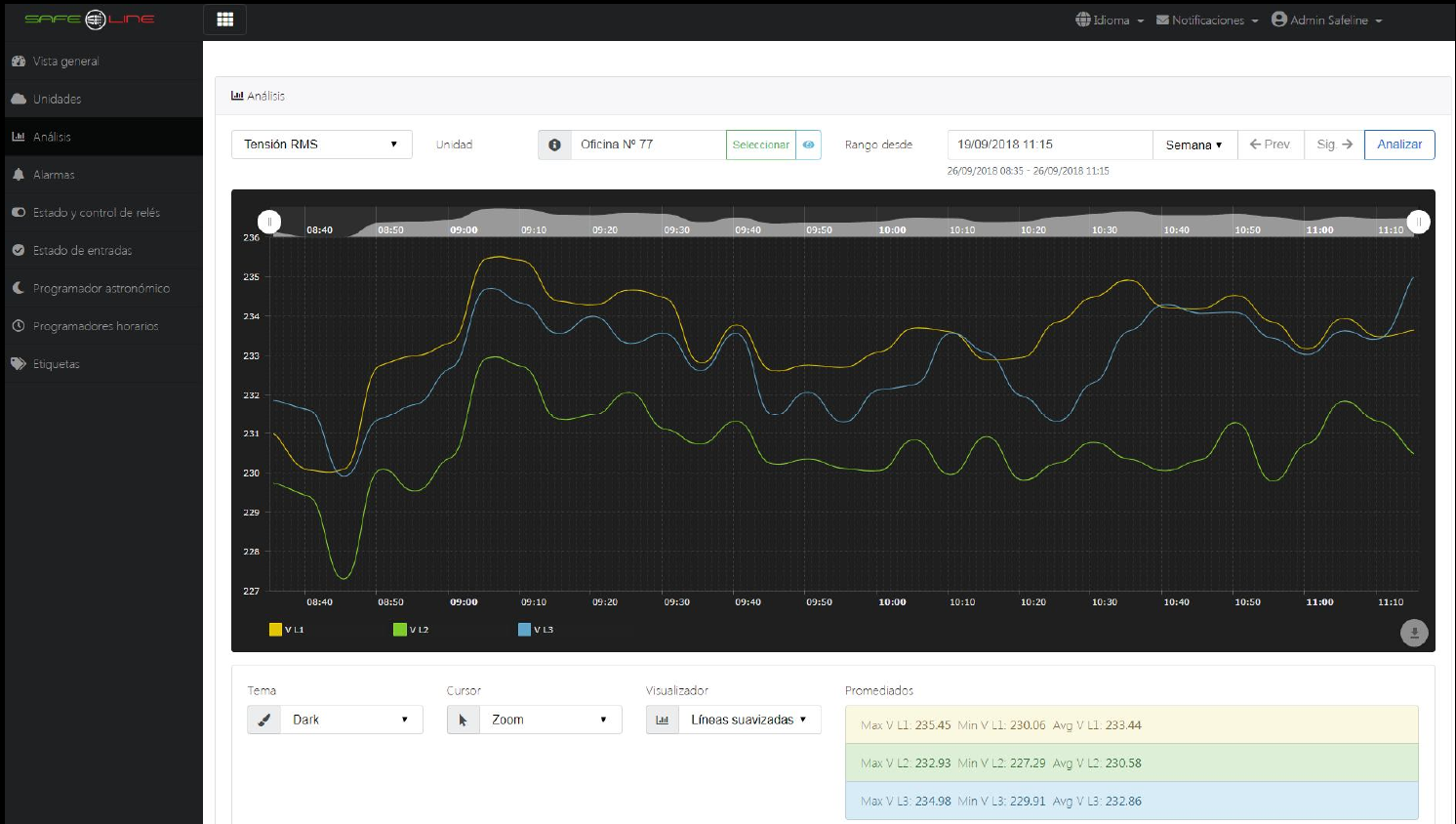The image size is (1456, 824).
Task: Open the Tensión RMS dropdown
Action: [321, 144]
